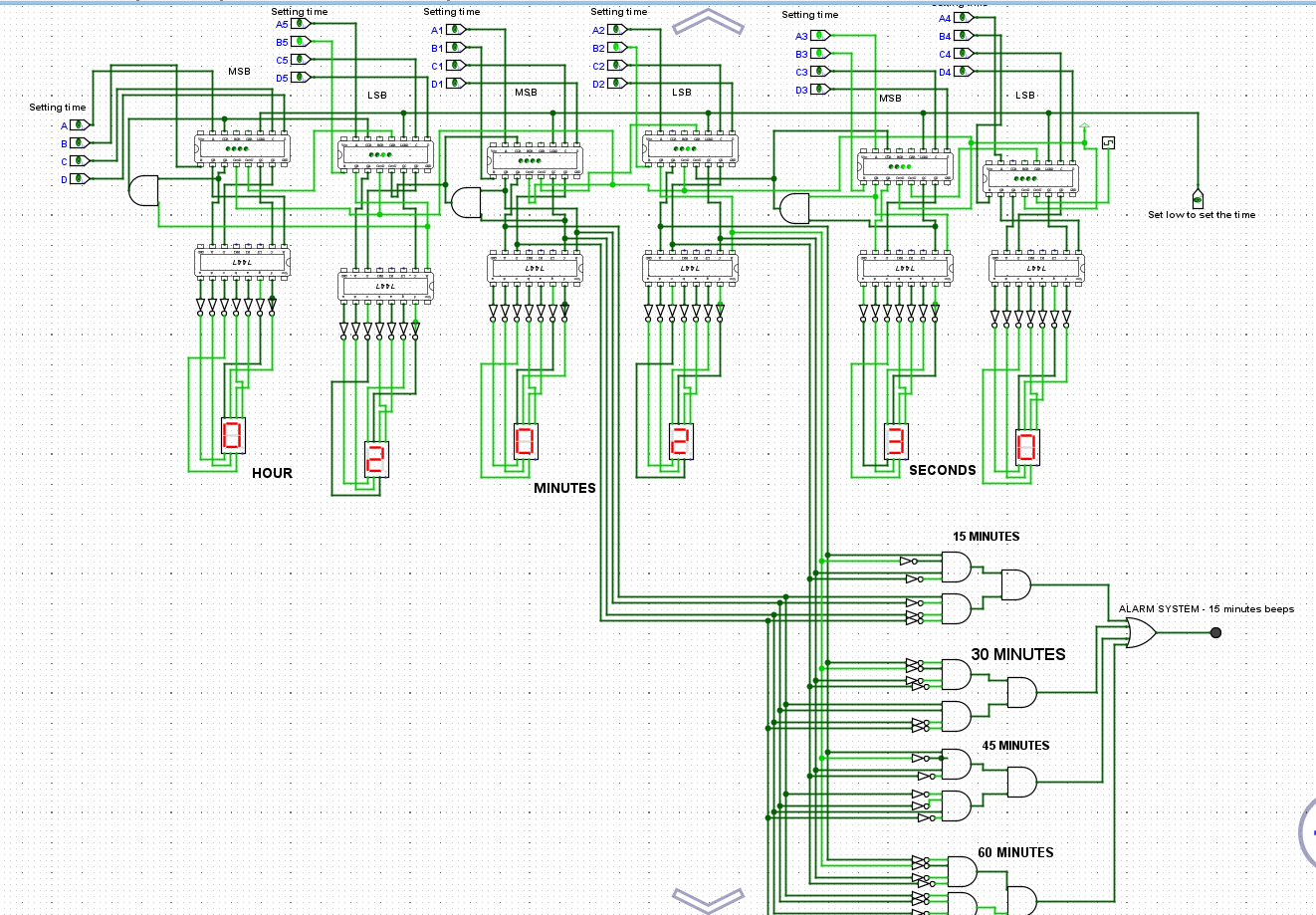Toggle input pin D4
Screen dimensions: 1316x915
click(x=964, y=72)
